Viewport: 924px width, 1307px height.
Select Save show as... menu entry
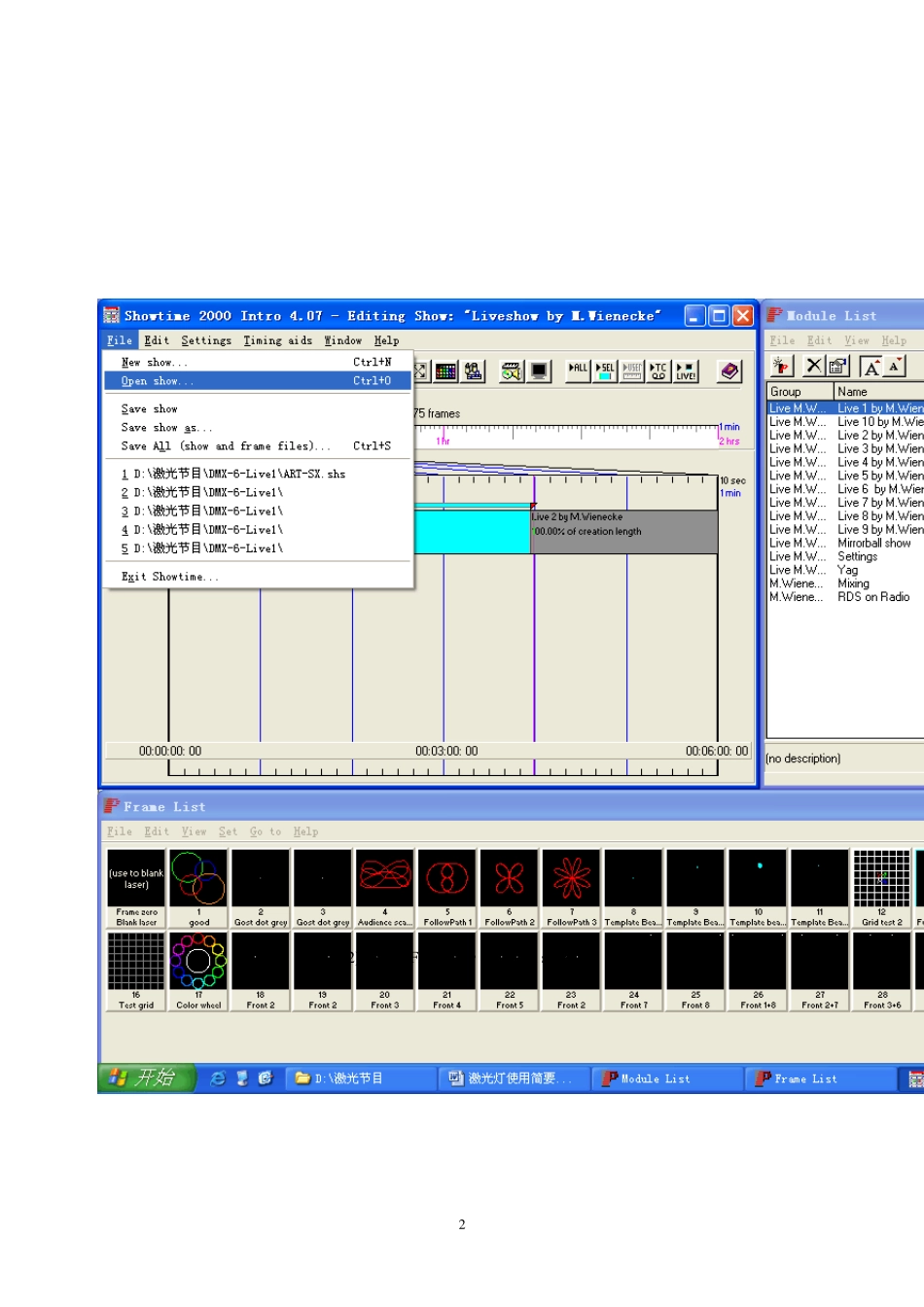coord(257,428)
